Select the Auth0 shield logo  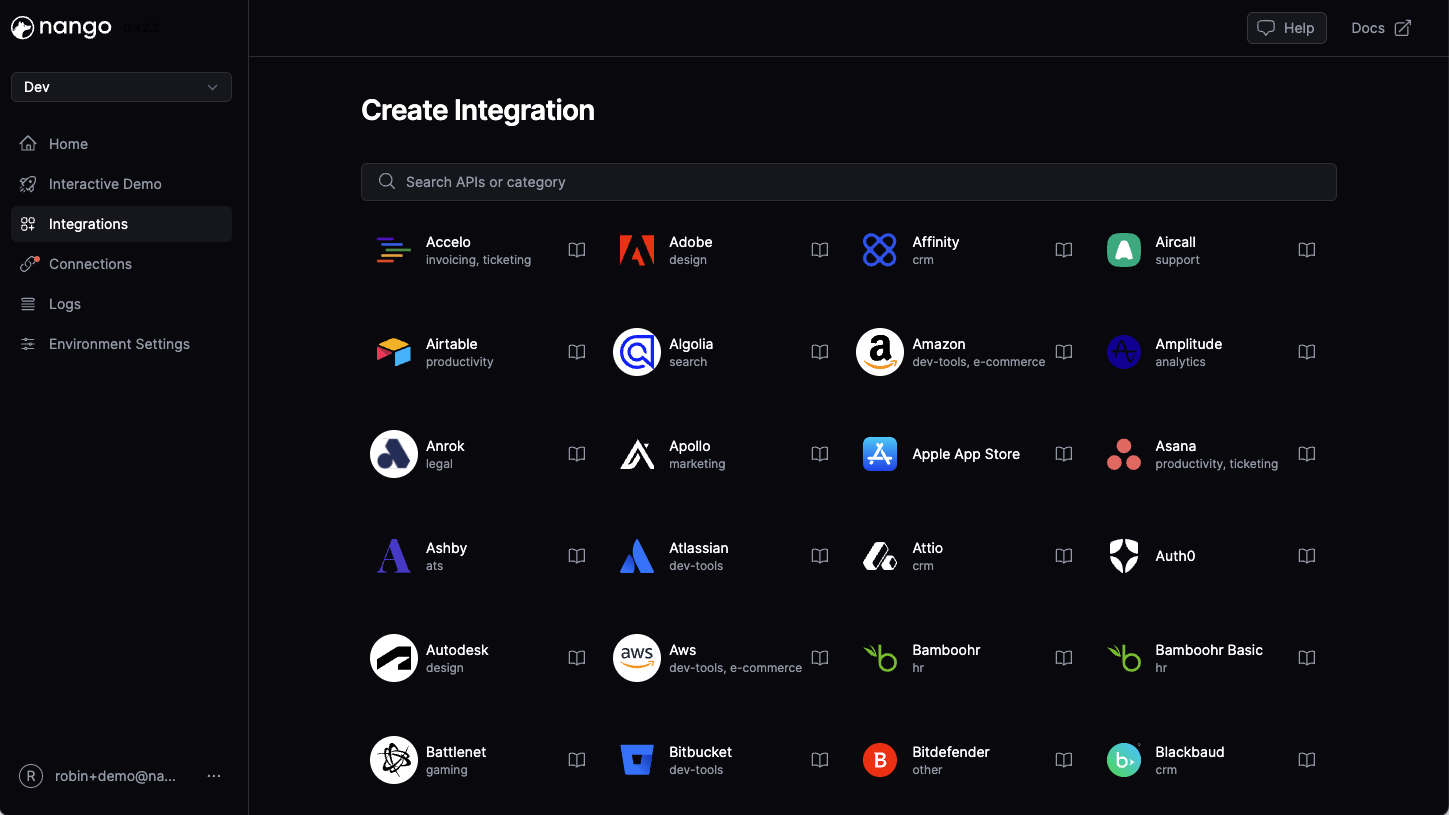click(1124, 556)
